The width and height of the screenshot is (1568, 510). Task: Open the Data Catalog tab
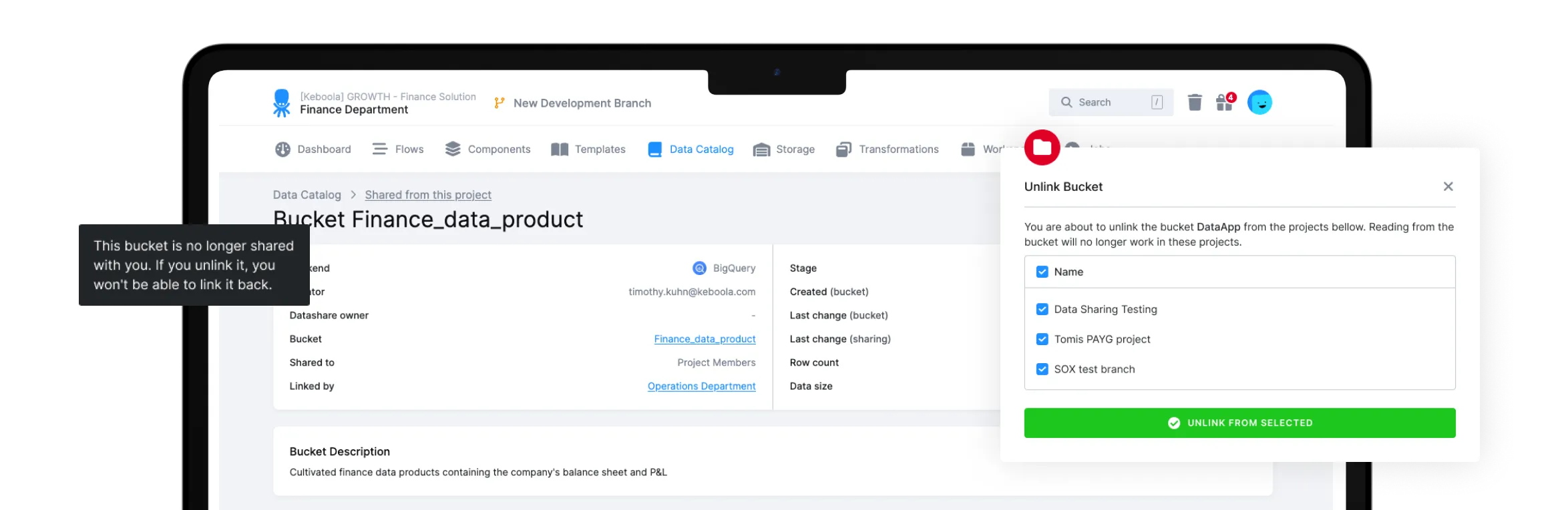691,149
